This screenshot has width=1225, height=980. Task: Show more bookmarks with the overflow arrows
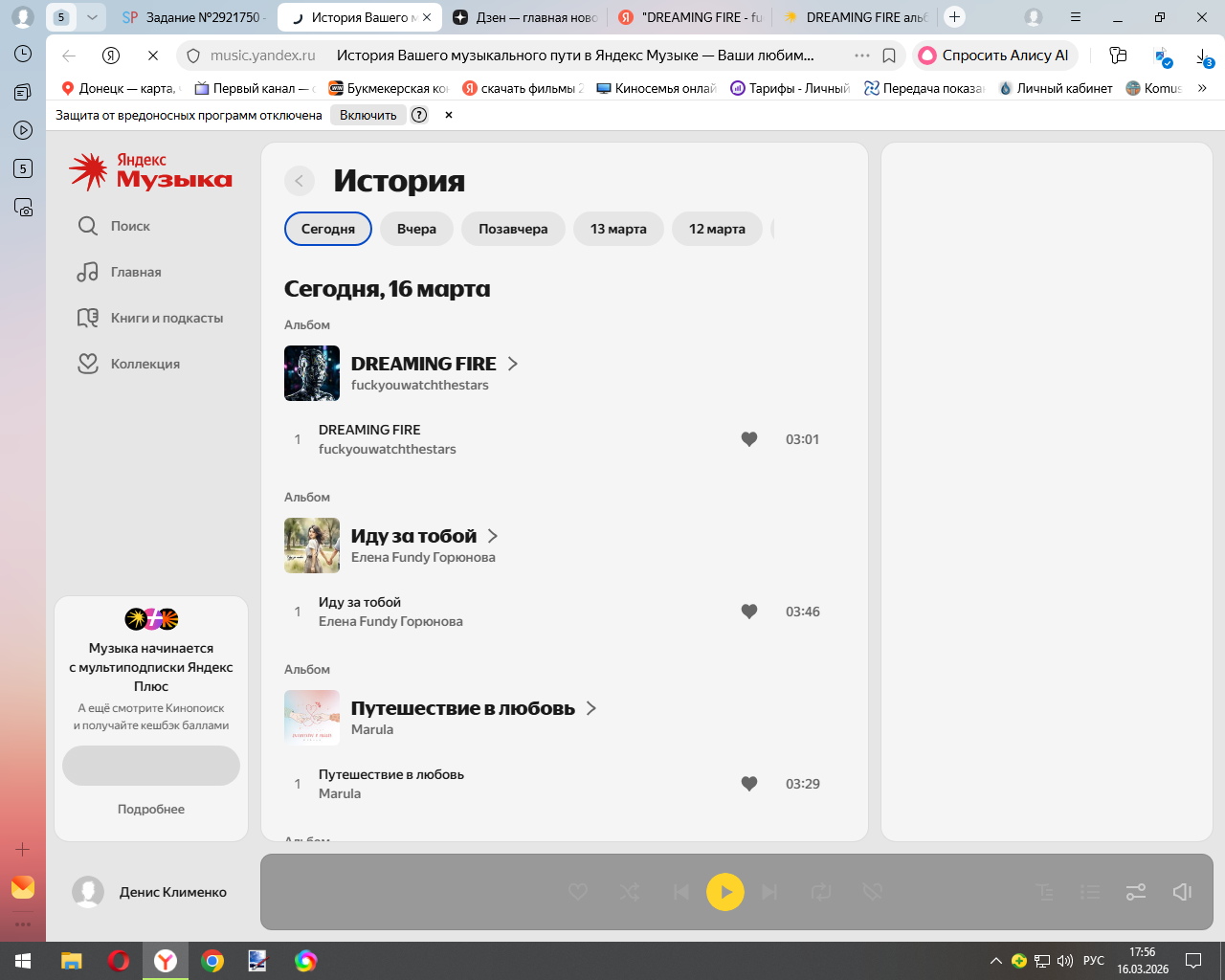pyautogui.click(x=1202, y=88)
